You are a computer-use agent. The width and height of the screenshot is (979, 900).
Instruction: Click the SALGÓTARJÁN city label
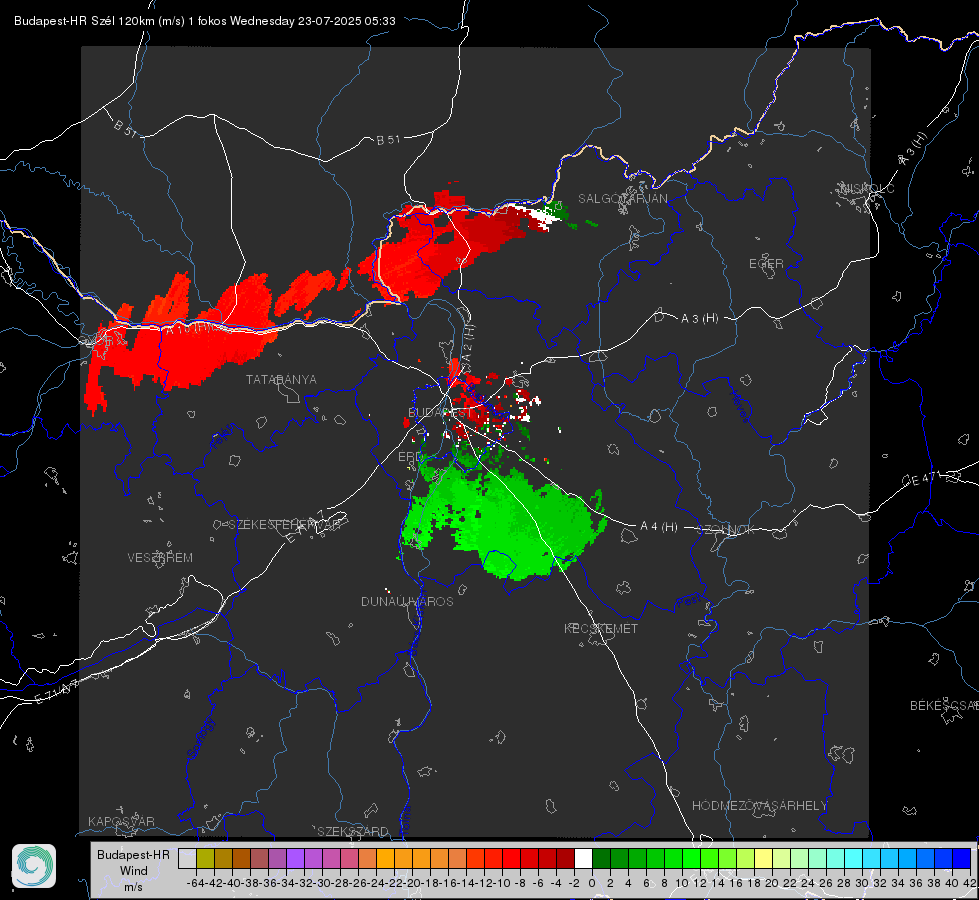[x=622, y=199]
